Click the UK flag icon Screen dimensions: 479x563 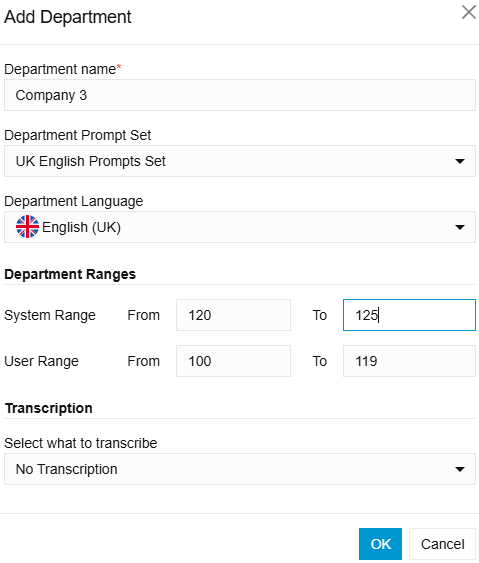[x=27, y=227]
